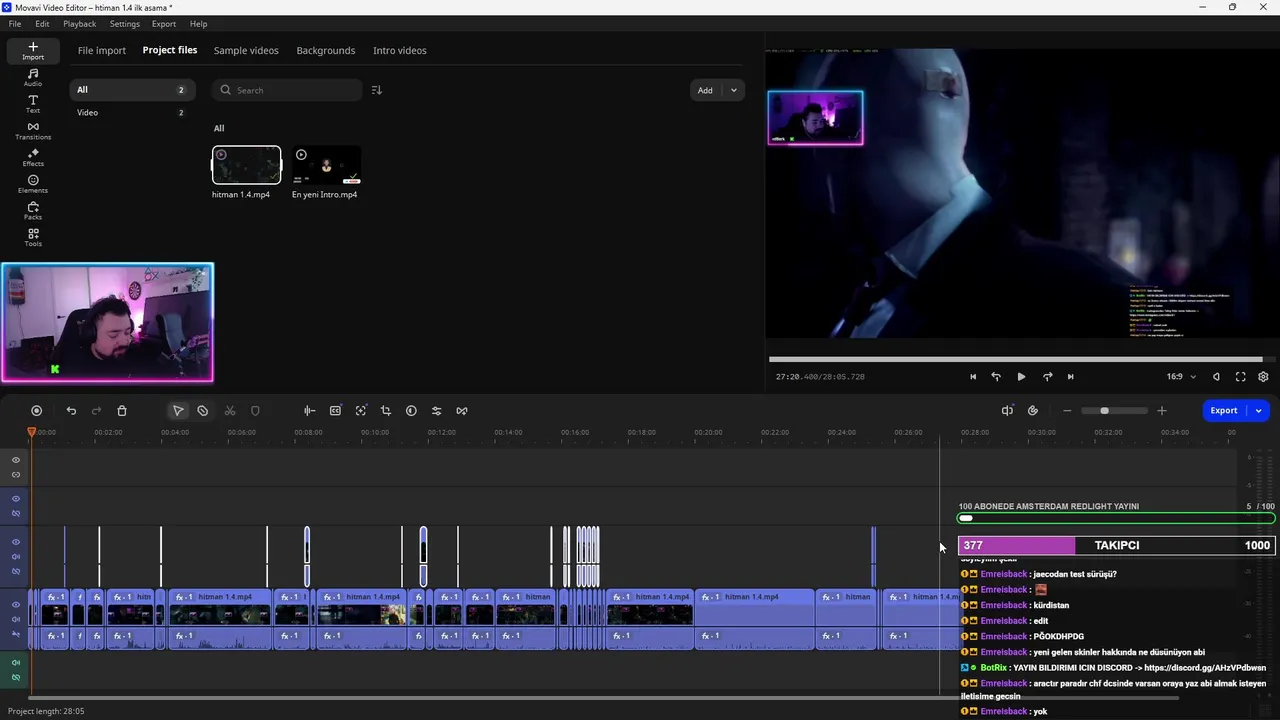Open the Audio panel in sidebar
The width and height of the screenshot is (1280, 720).
point(33,78)
